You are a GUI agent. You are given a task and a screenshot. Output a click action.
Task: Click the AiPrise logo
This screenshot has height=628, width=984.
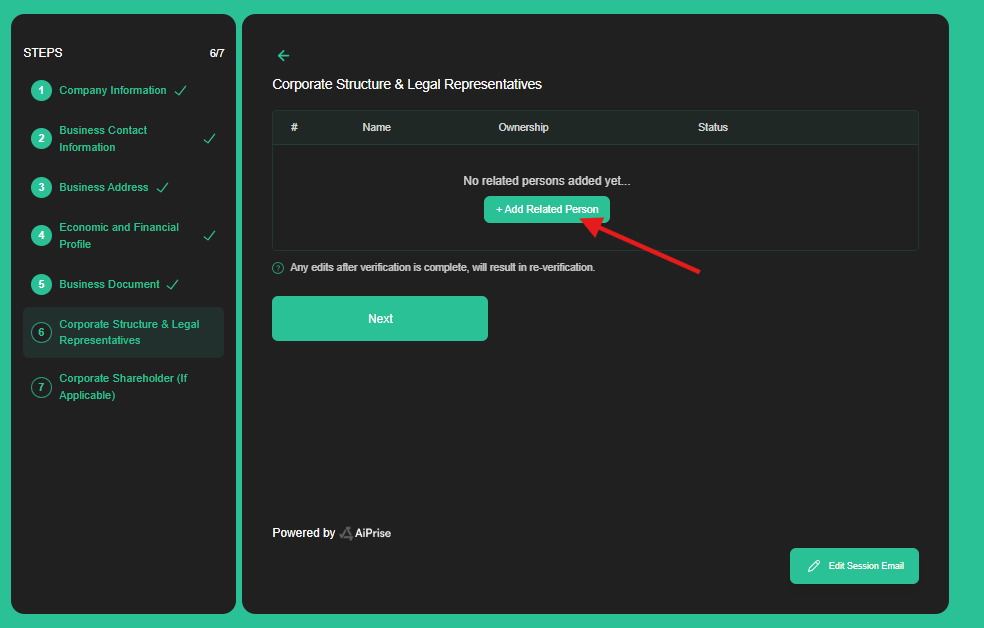coord(365,533)
